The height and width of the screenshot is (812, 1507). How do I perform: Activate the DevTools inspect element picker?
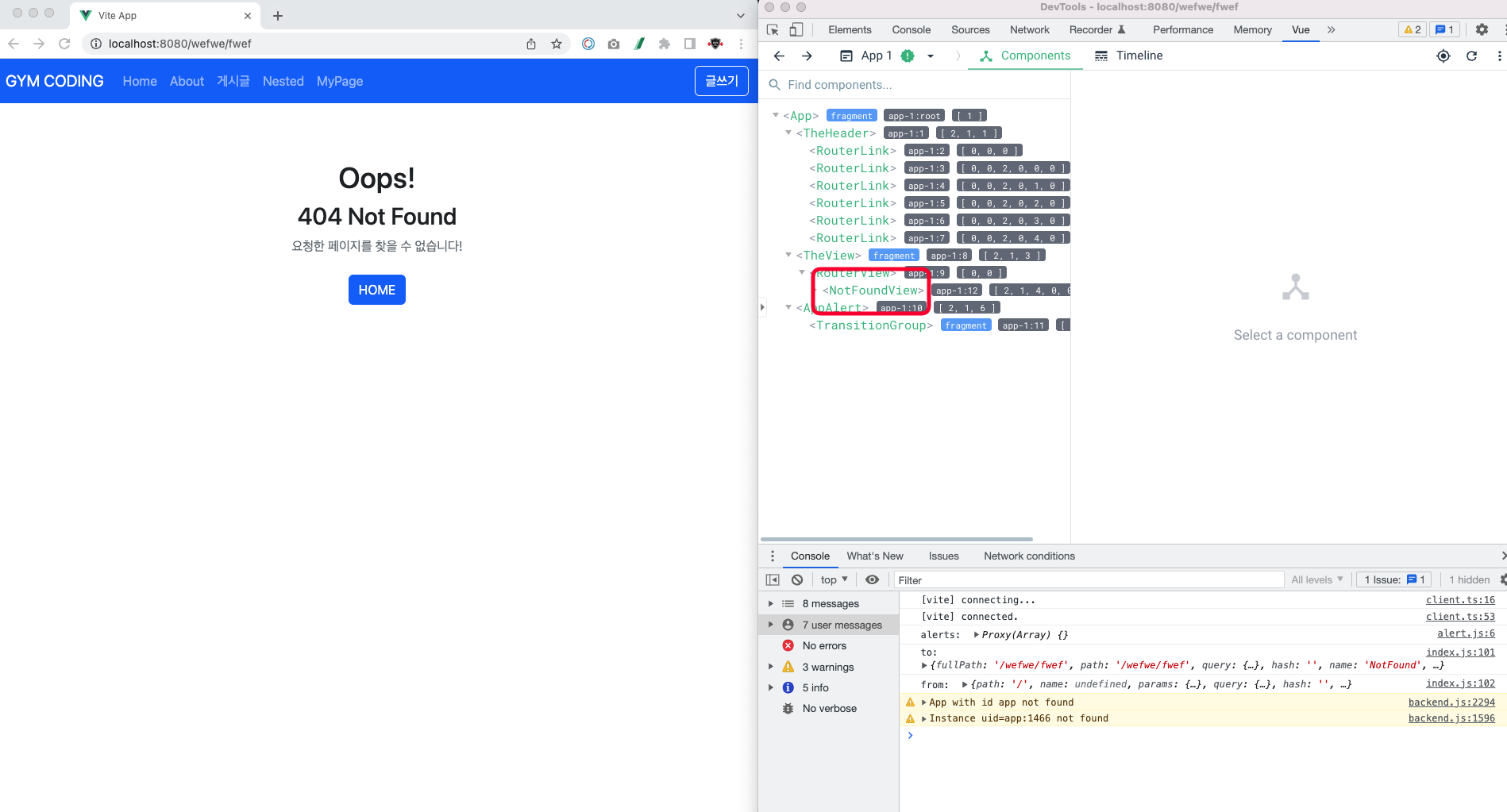pyautogui.click(x=773, y=29)
